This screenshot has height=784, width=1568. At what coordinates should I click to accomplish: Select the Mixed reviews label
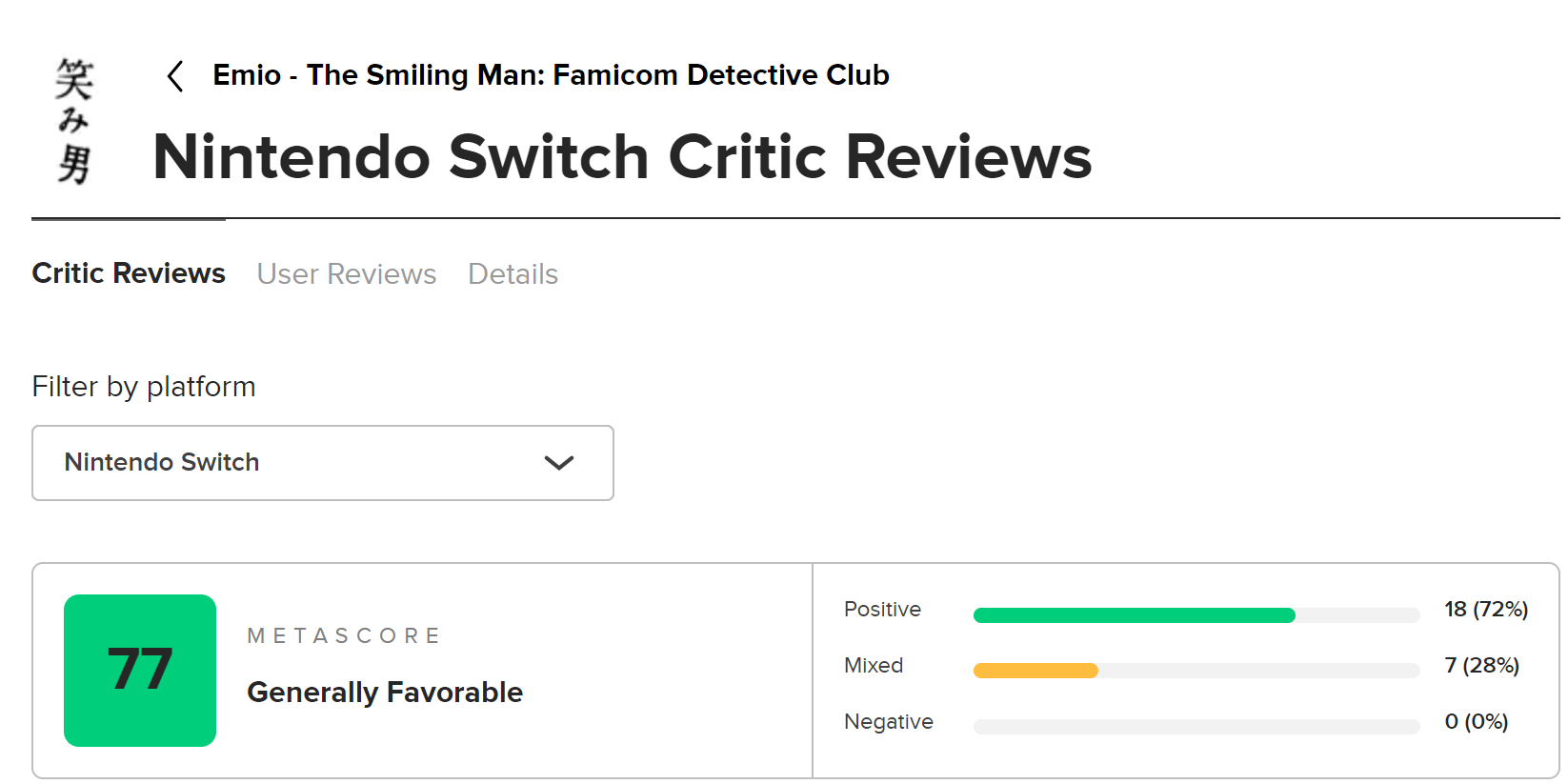[874, 666]
